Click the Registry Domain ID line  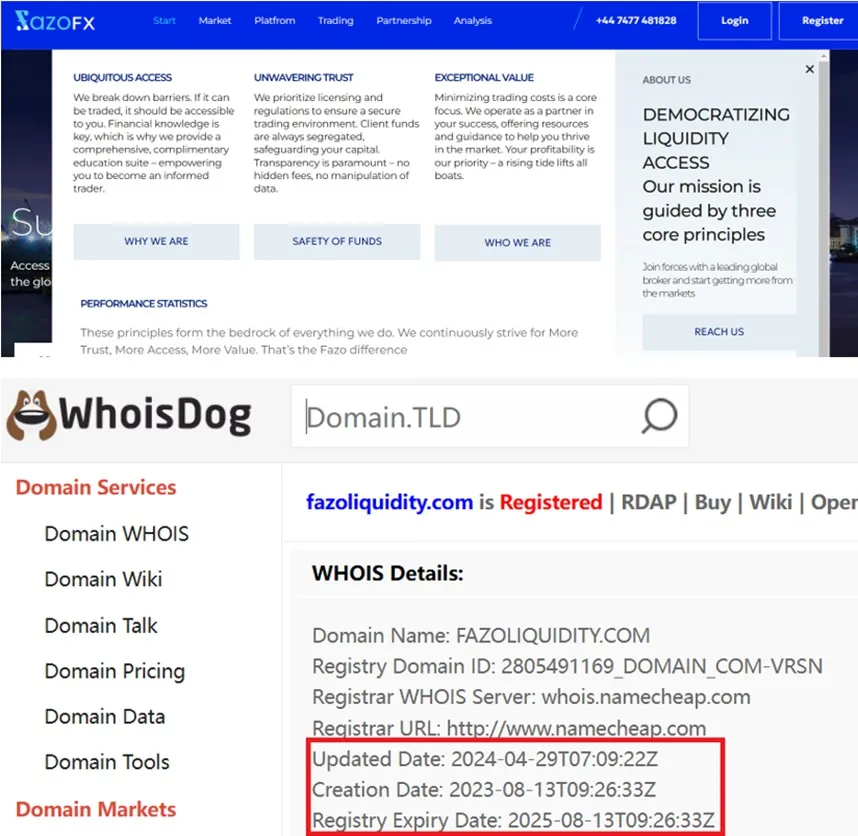click(x=567, y=666)
